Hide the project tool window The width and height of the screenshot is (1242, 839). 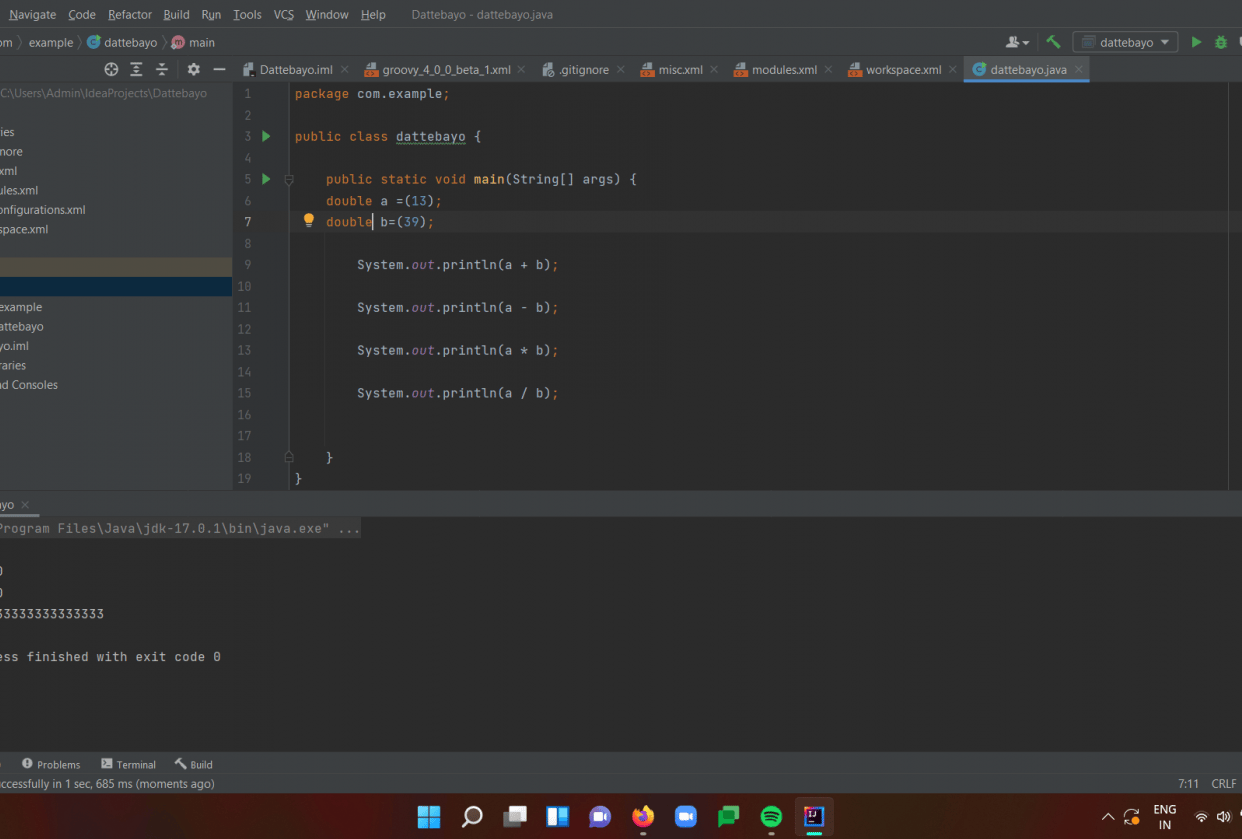coord(219,69)
